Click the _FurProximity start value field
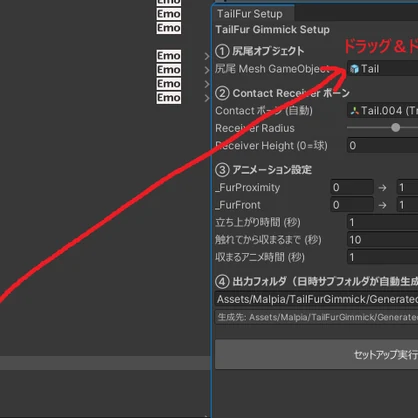The image size is (418, 418). pos(352,187)
